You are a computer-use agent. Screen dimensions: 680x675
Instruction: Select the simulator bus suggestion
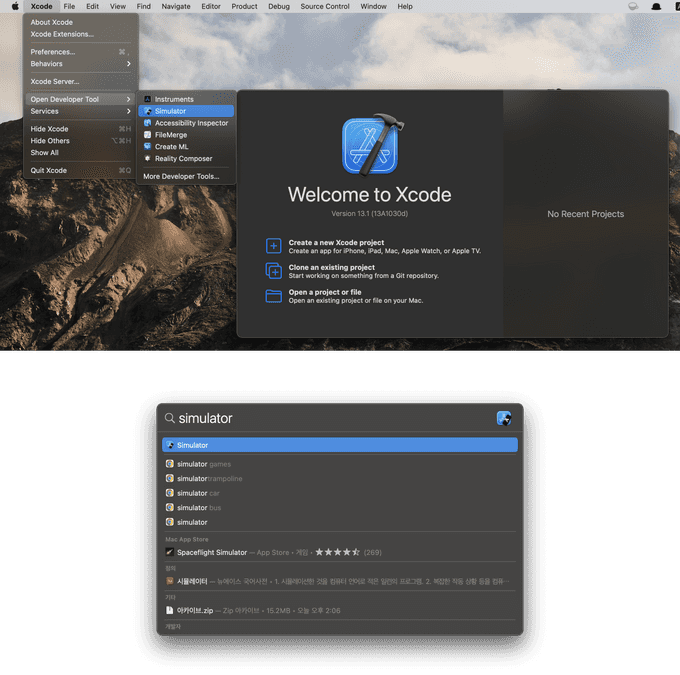click(340, 508)
